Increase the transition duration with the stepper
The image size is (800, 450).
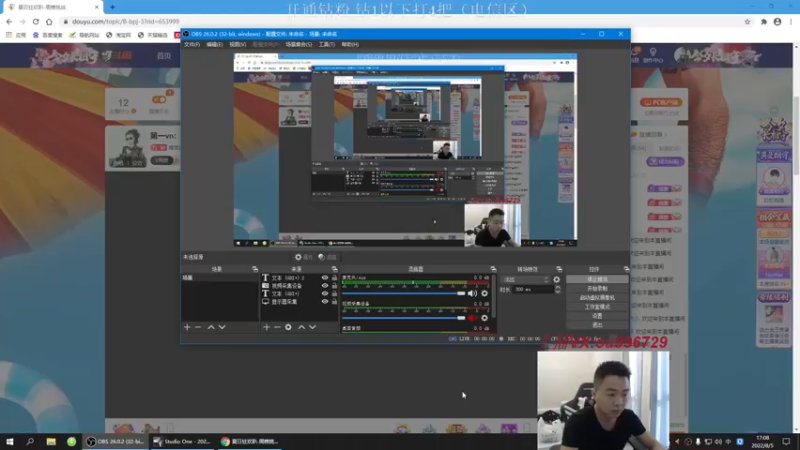point(558,287)
